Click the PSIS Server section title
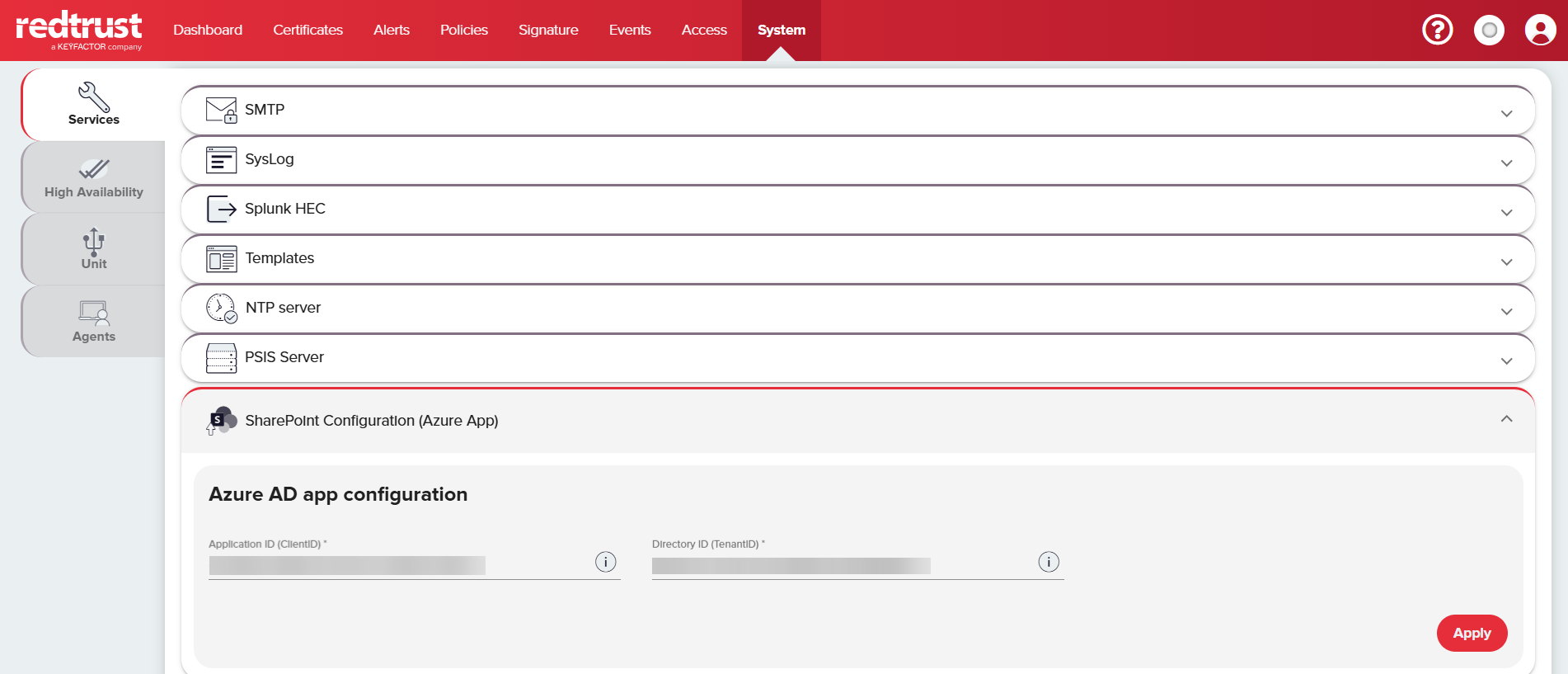 (x=284, y=357)
